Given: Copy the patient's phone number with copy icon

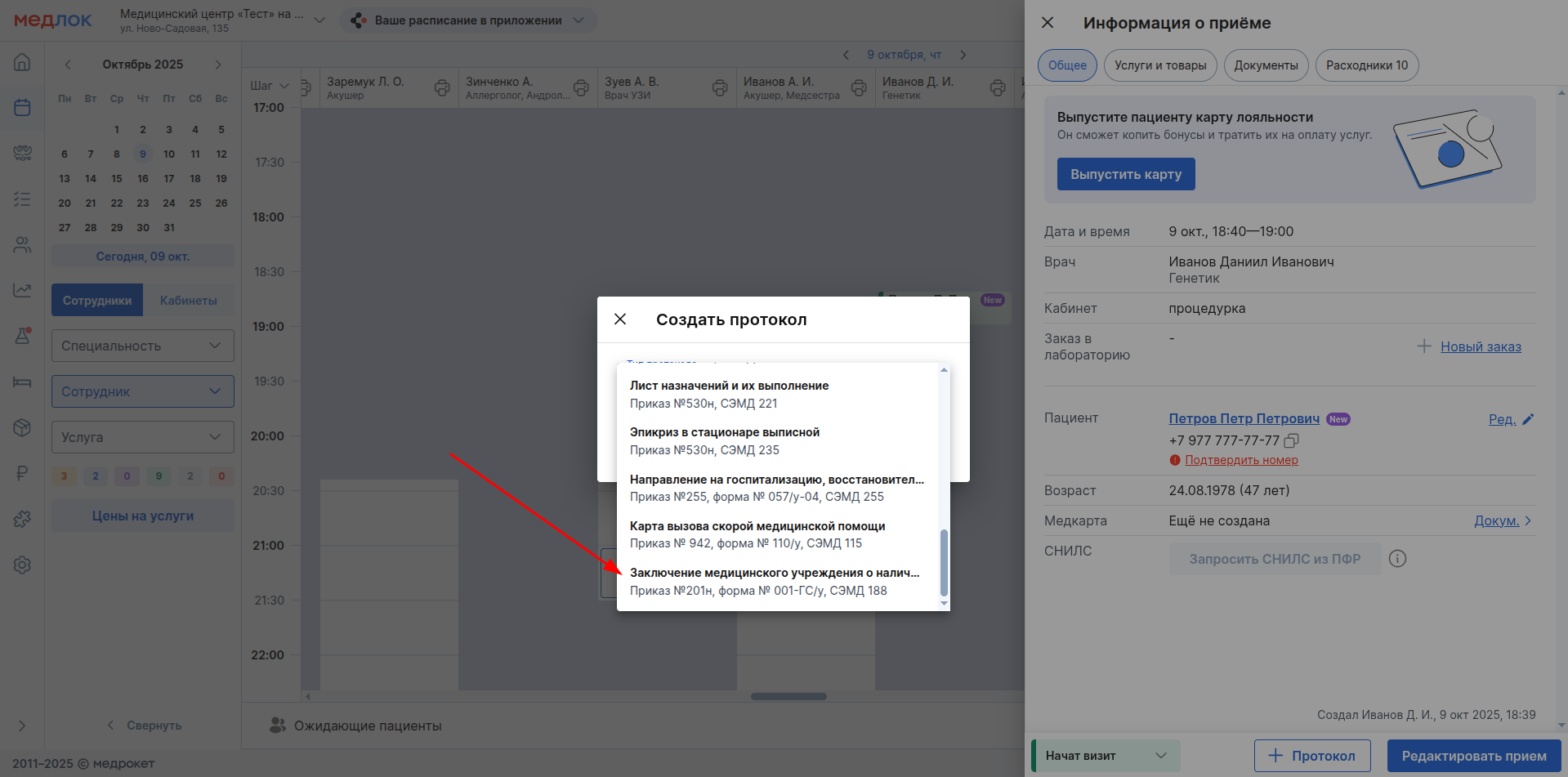Looking at the screenshot, I should point(1291,441).
